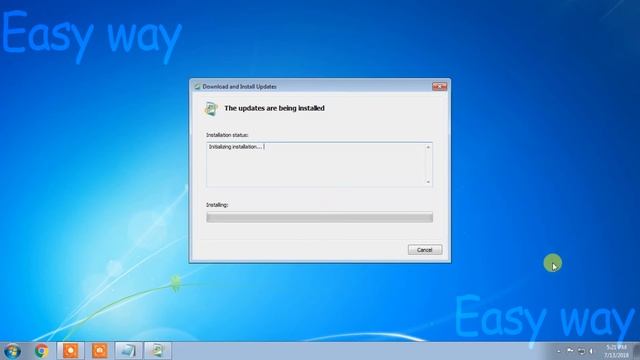The height and width of the screenshot is (360, 640).
Task: Click the taskbar clock and date
Action: pos(616,351)
